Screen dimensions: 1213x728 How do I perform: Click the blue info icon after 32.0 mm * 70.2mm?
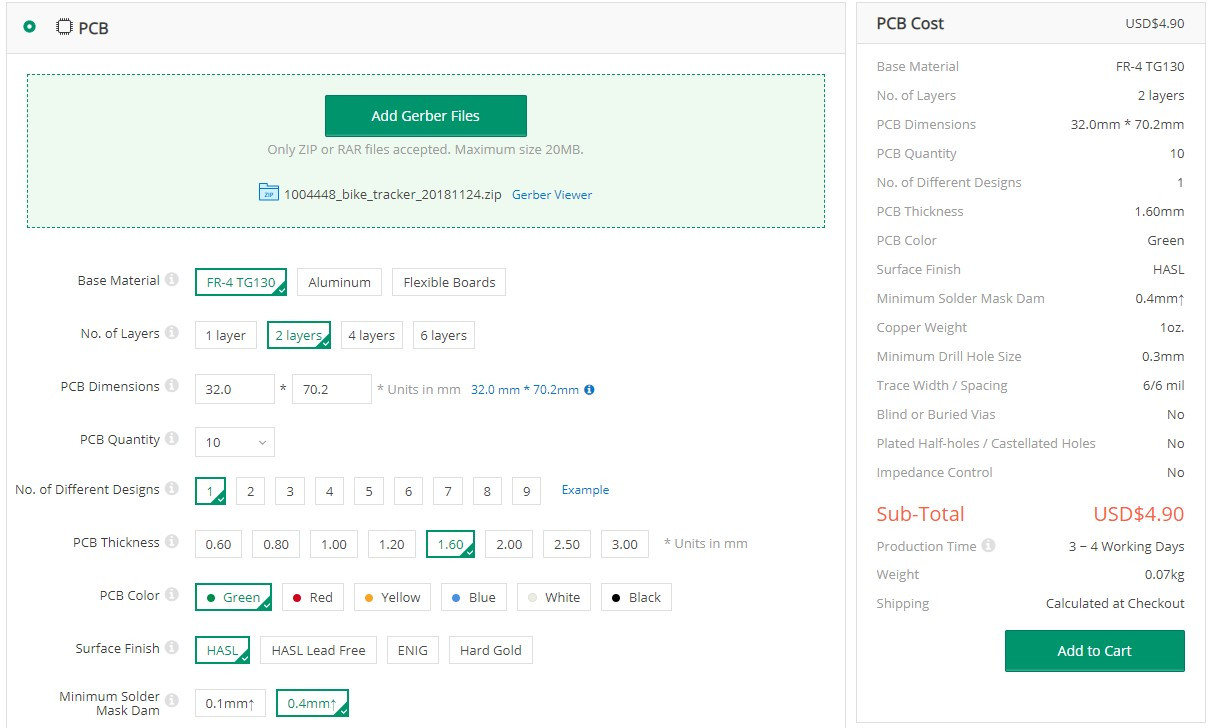587,389
